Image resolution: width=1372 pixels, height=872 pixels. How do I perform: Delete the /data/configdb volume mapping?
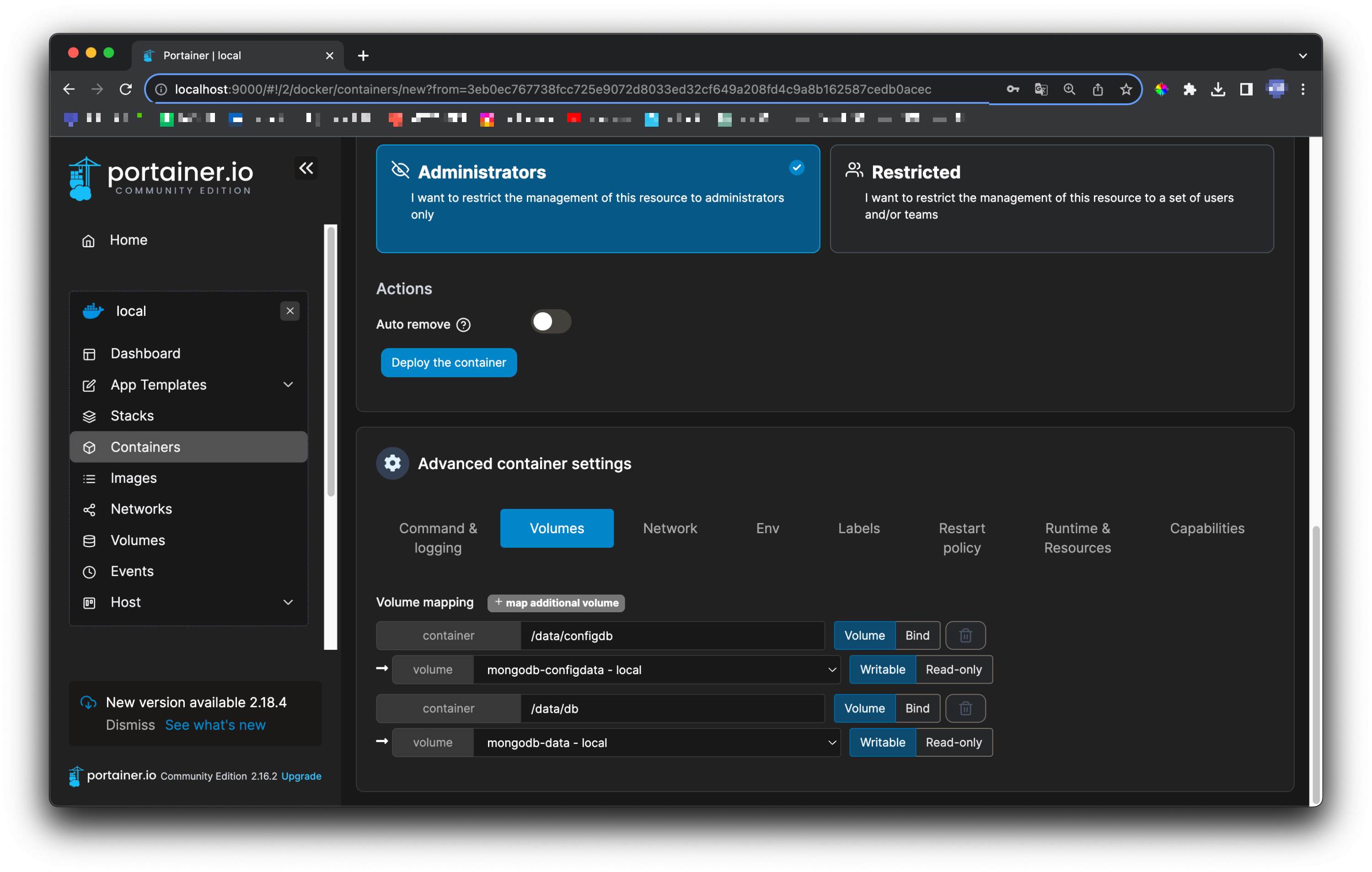965,636
